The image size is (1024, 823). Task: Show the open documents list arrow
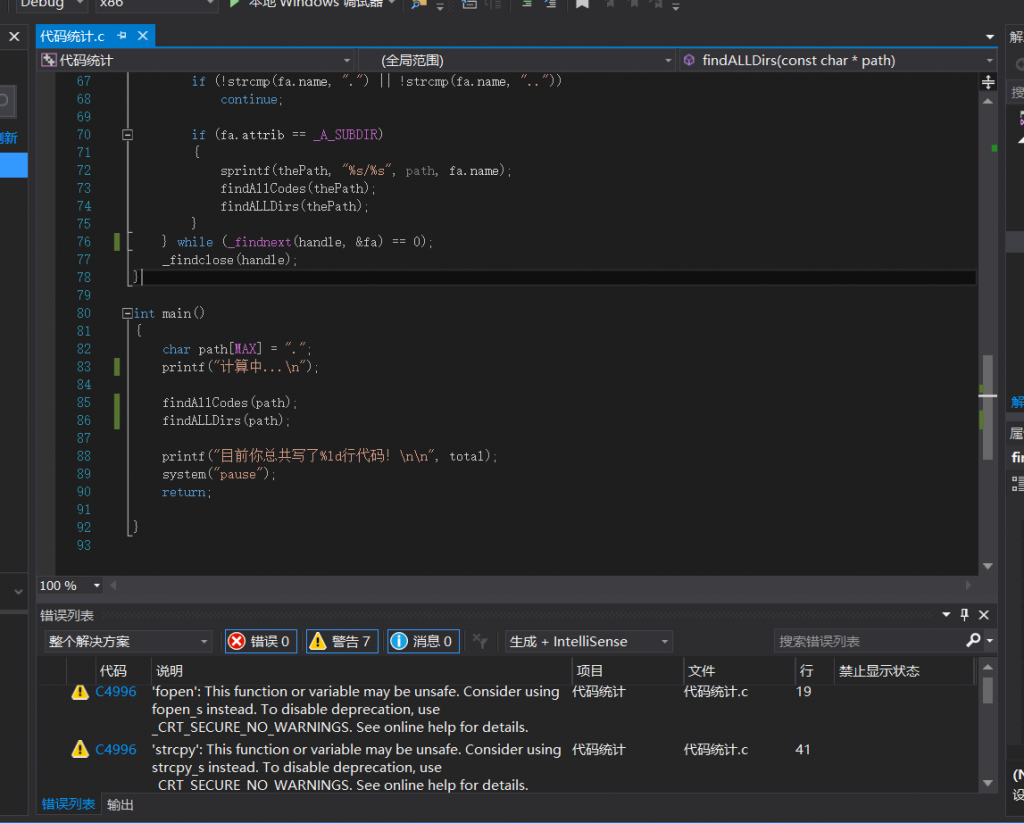[x=989, y=37]
